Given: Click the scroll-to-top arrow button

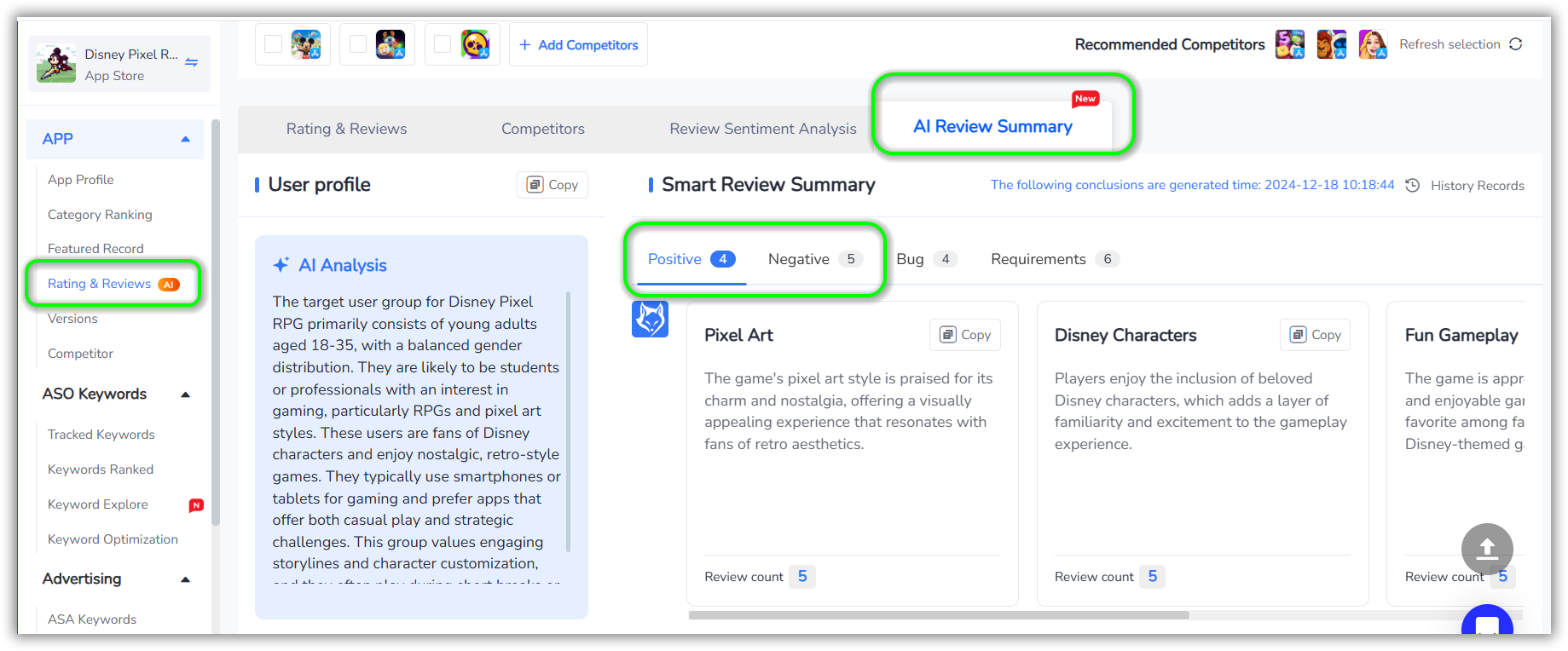Looking at the screenshot, I should [x=1487, y=549].
